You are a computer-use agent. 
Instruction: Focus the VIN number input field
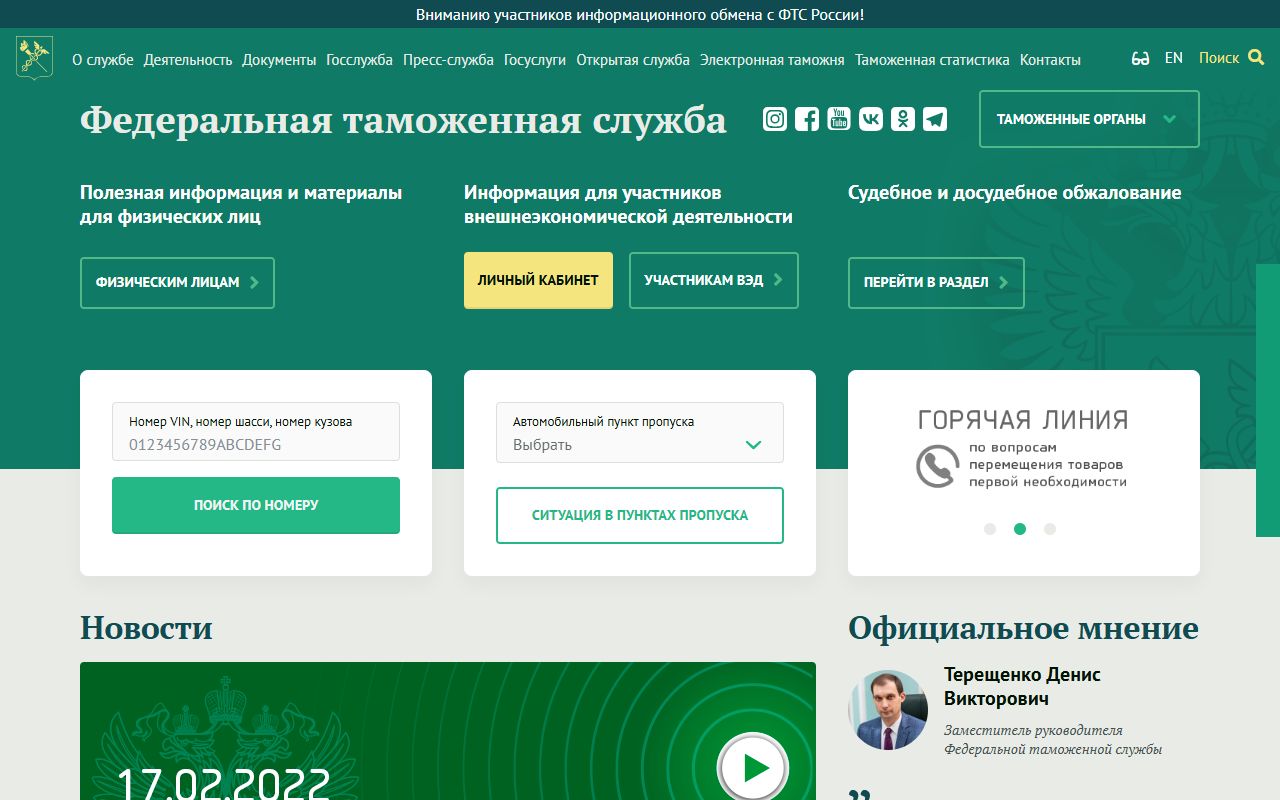(256, 432)
